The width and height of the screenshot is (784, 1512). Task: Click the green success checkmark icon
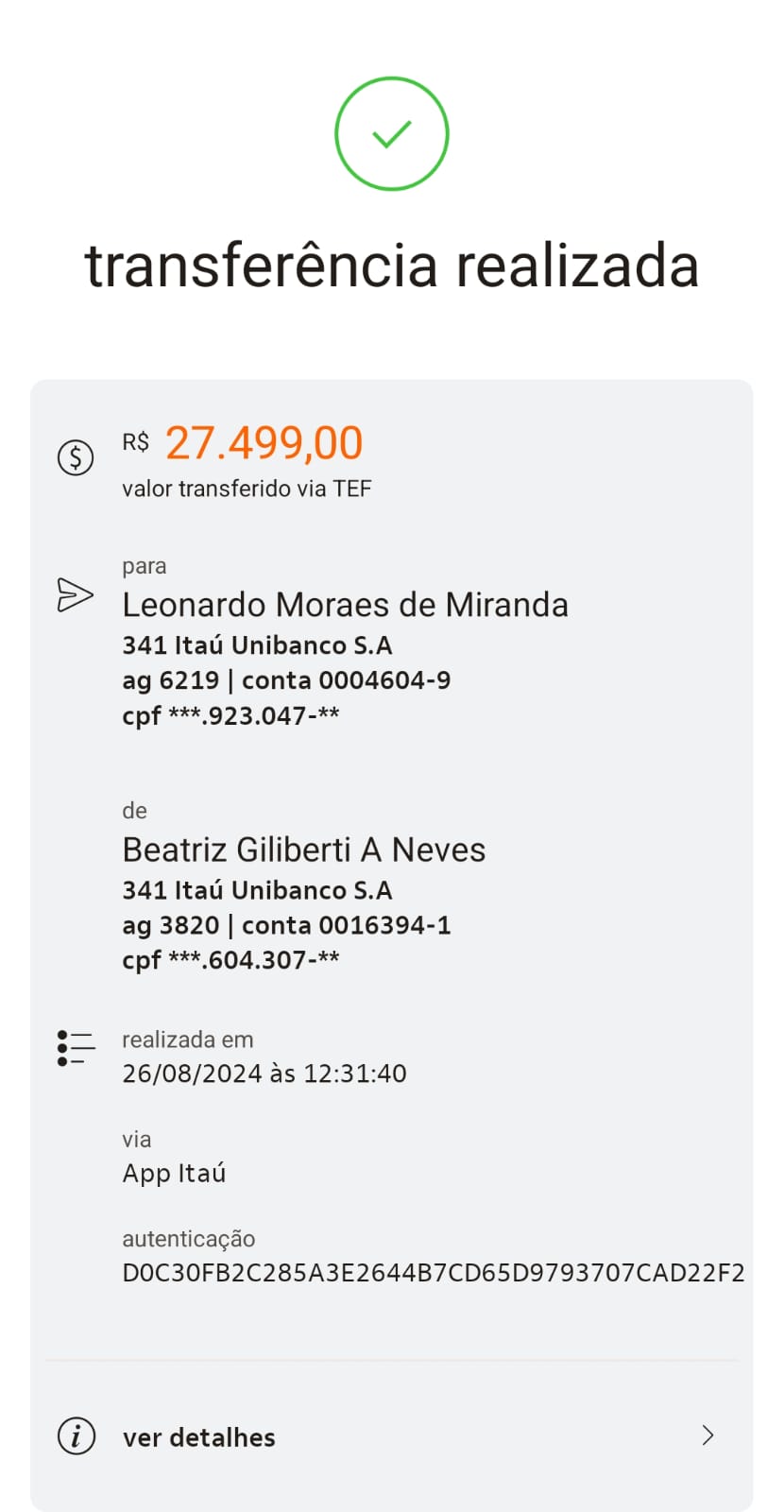(x=391, y=133)
